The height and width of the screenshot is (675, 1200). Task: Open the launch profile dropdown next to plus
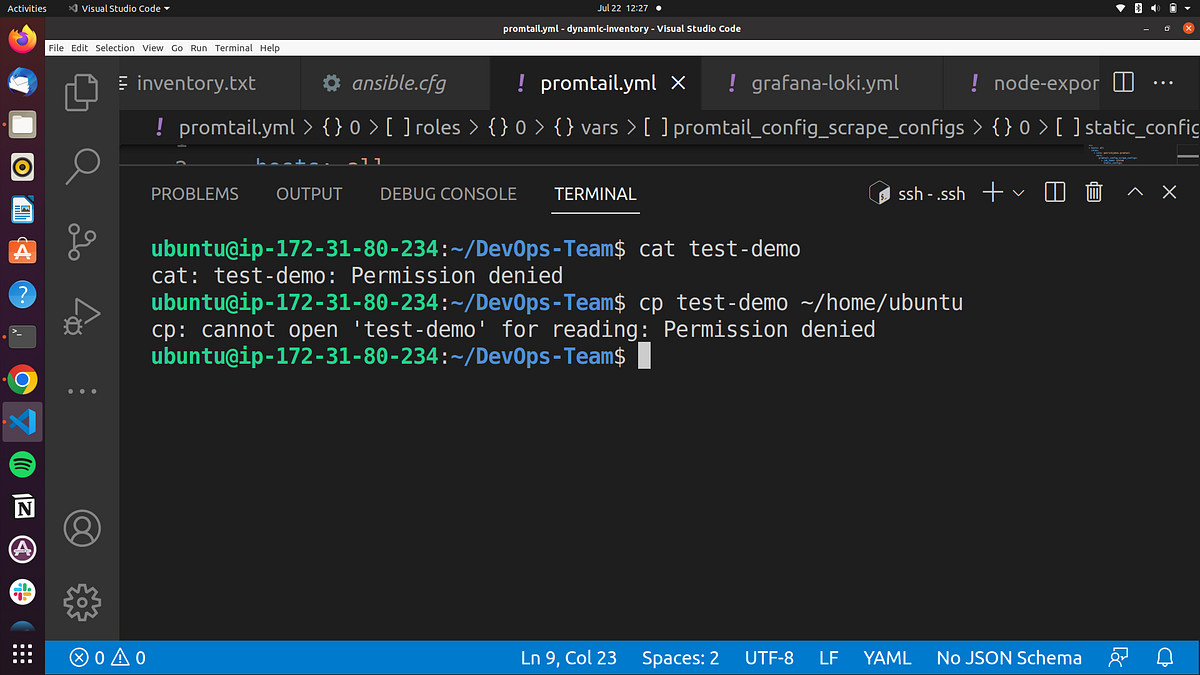[1019, 193]
